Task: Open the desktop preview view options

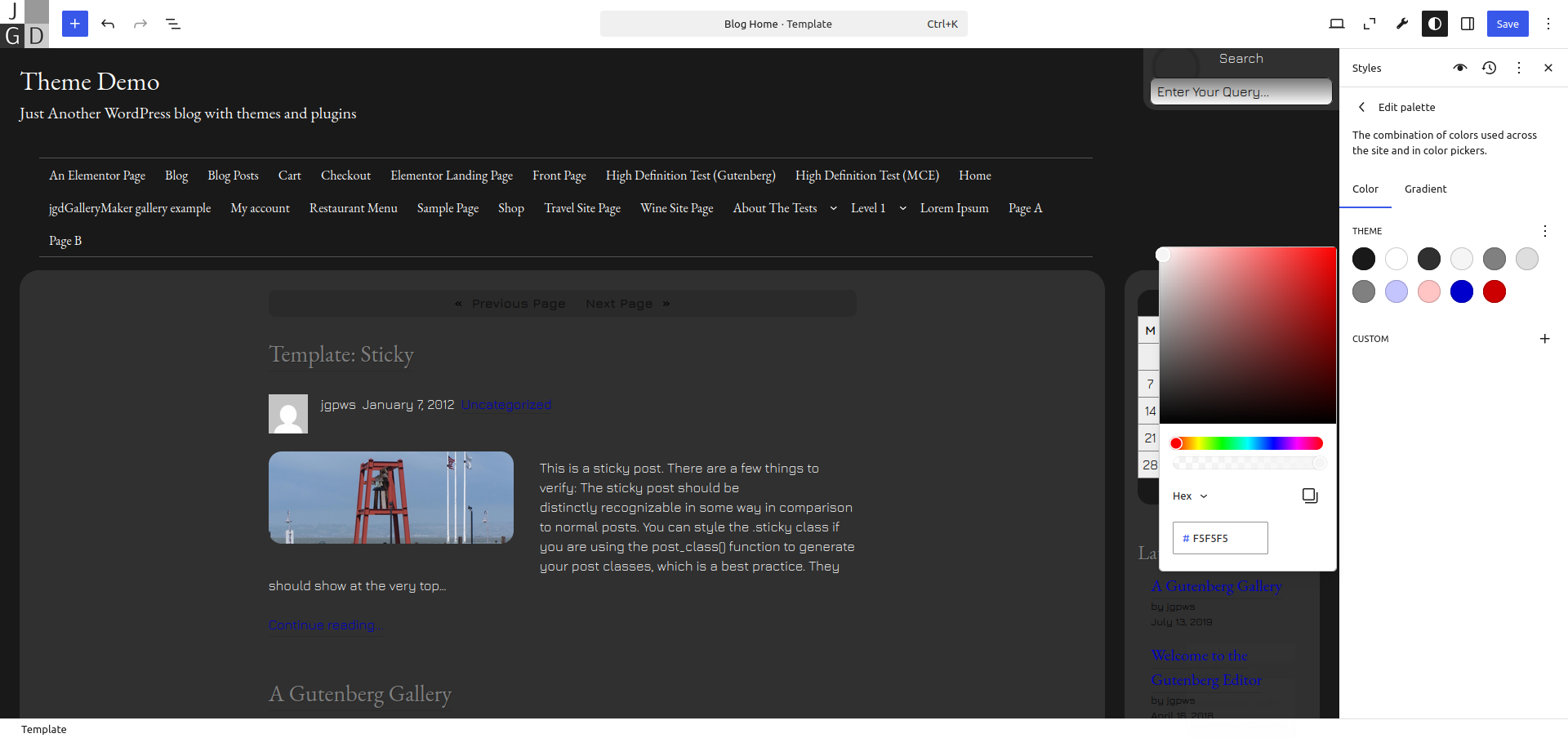Action: pos(1336,24)
